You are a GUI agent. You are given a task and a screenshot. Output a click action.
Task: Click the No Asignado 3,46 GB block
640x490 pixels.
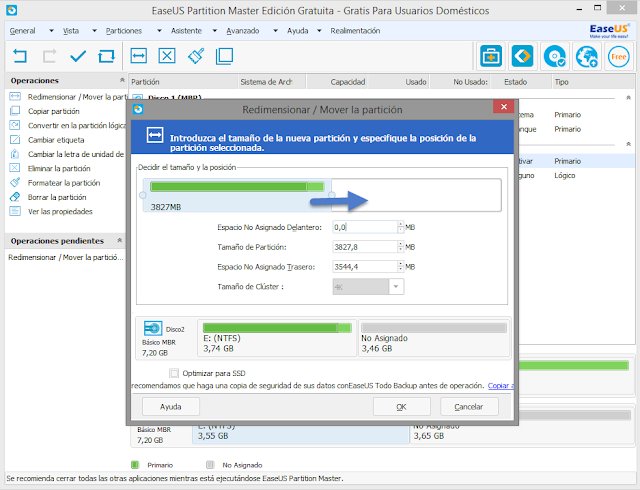pos(434,339)
